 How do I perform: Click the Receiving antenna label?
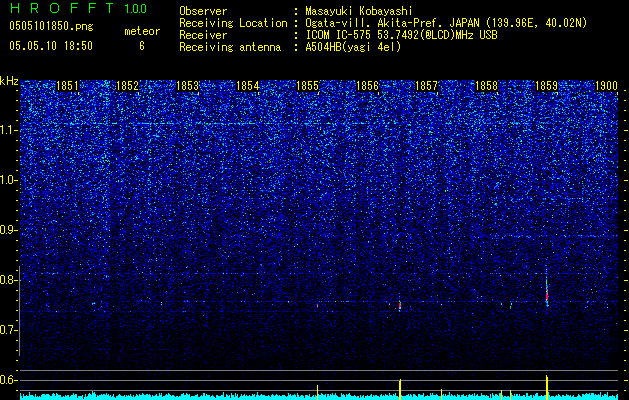click(230, 47)
